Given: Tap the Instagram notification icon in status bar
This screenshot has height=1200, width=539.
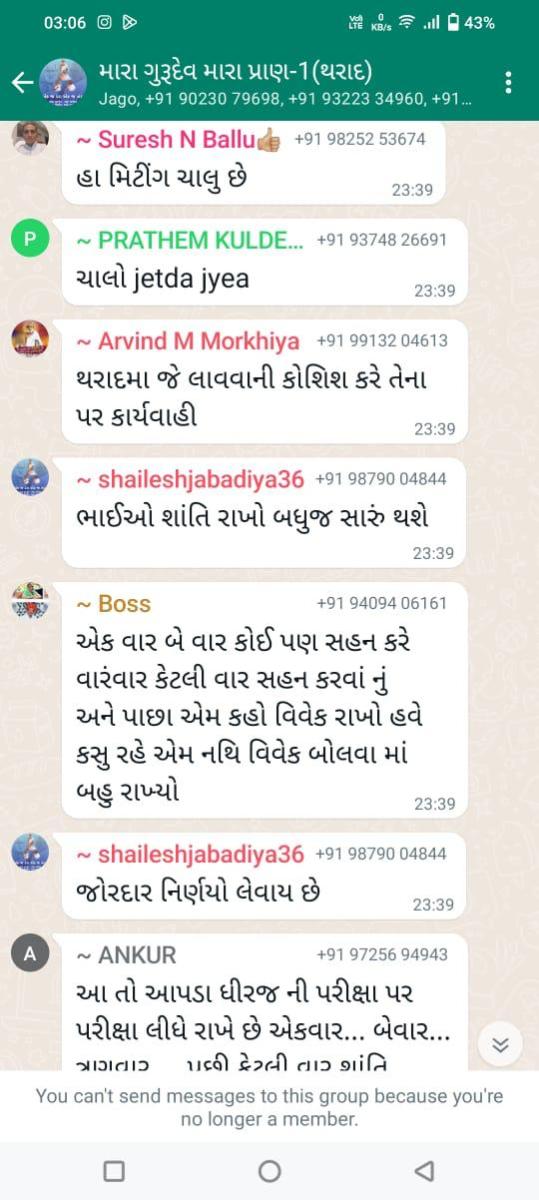Looking at the screenshot, I should tap(104, 22).
